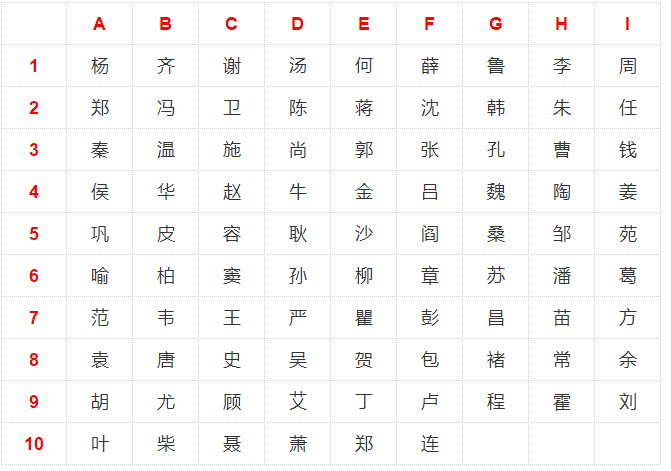Select the character 瞿 in row 7

pos(364,318)
